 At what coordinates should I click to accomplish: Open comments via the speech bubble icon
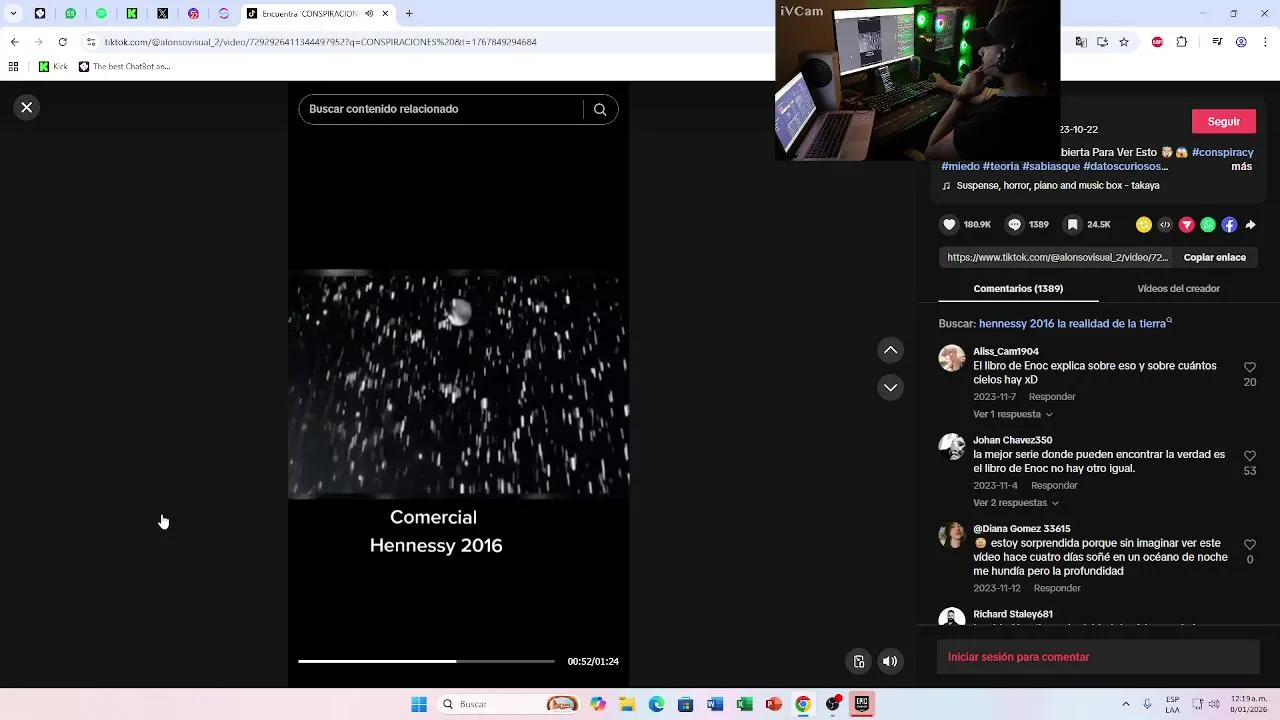pos(1014,225)
